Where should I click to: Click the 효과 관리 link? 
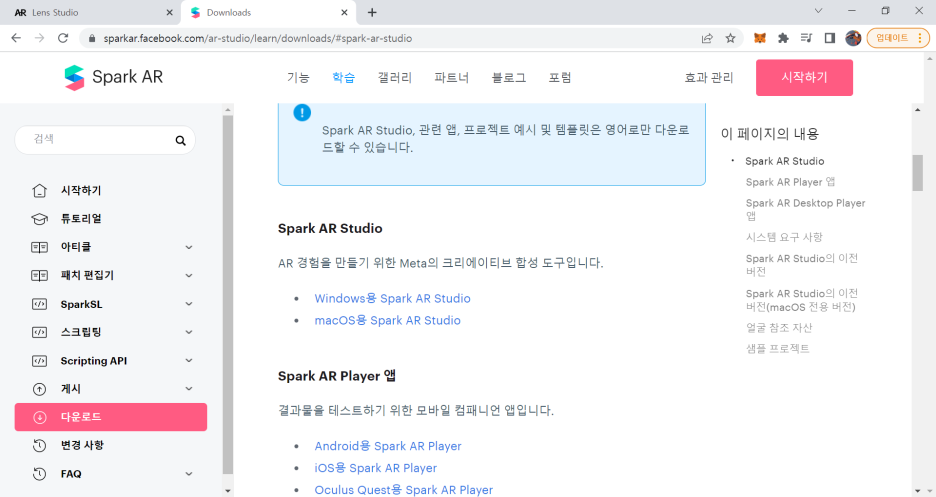coord(709,78)
